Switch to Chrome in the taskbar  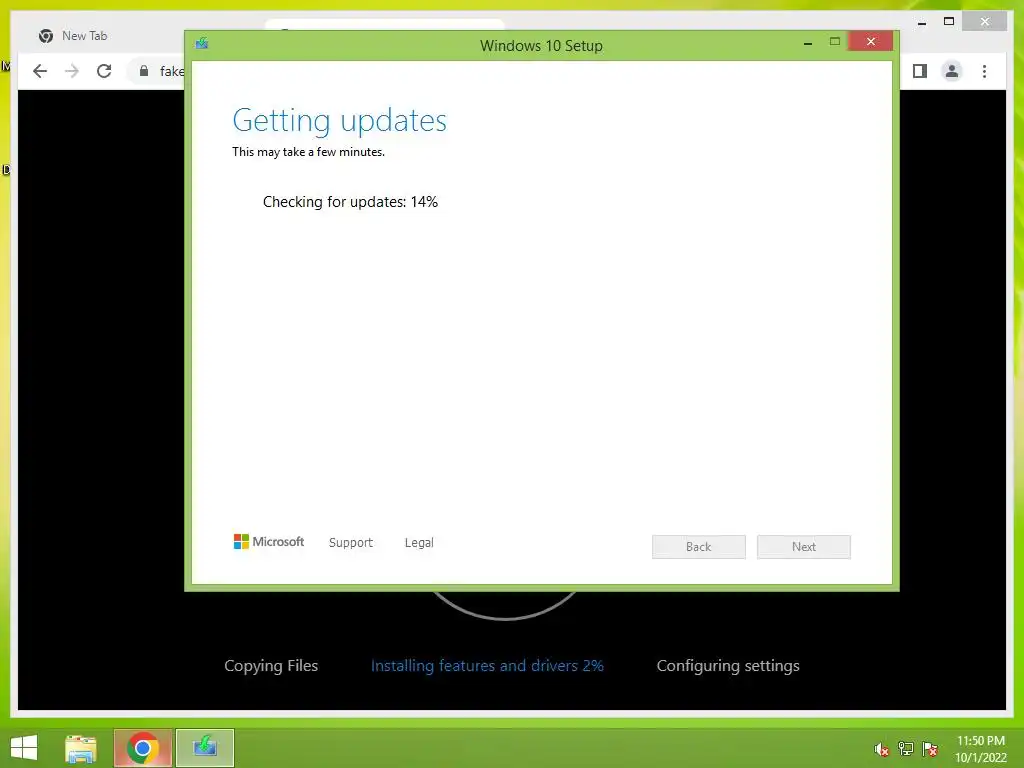[143, 748]
